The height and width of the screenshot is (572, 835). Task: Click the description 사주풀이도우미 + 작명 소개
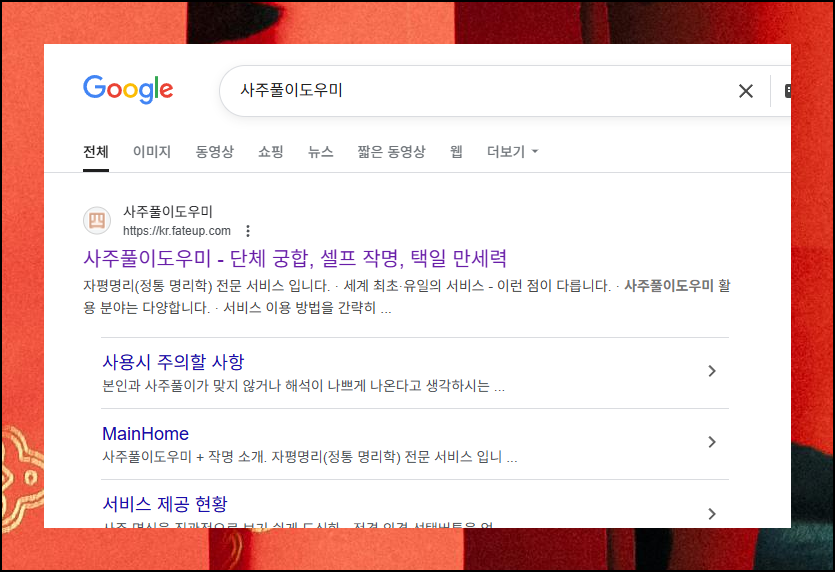309,457
